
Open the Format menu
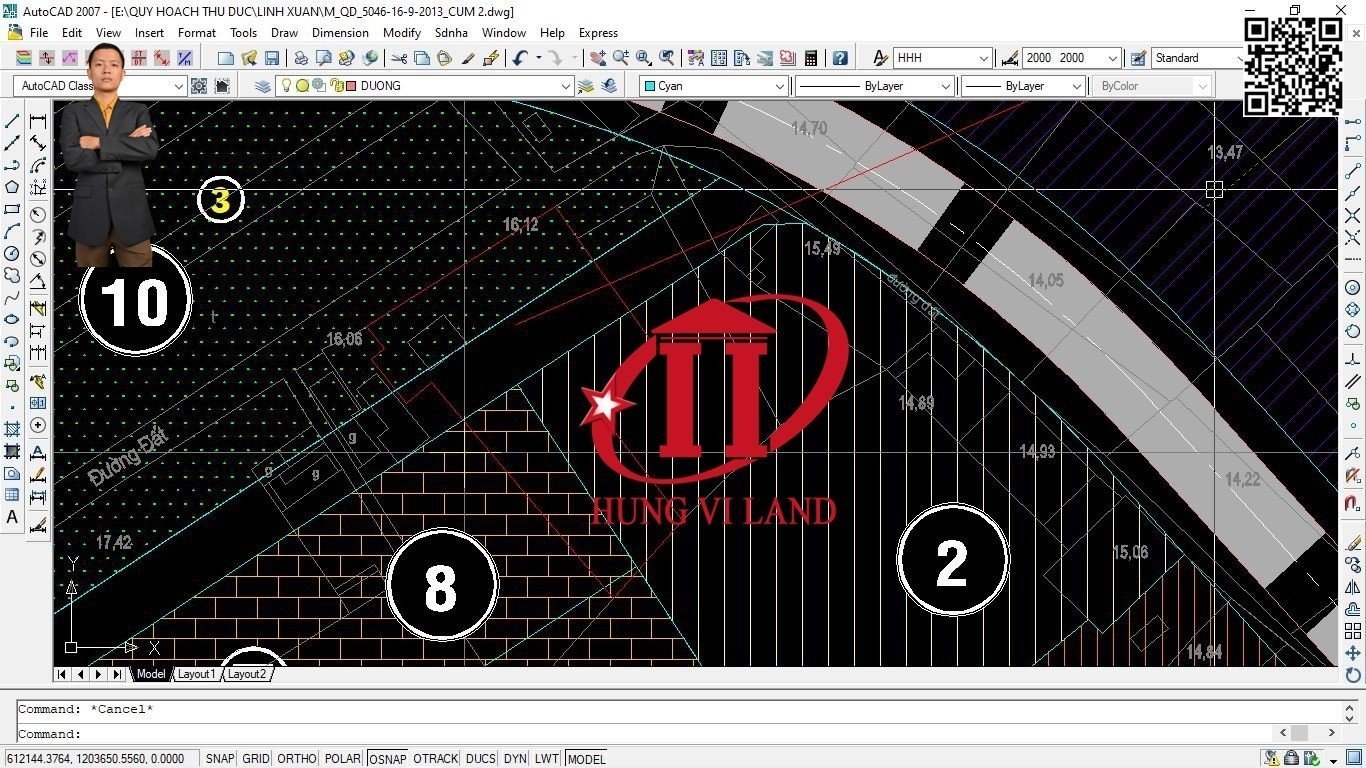click(x=197, y=33)
